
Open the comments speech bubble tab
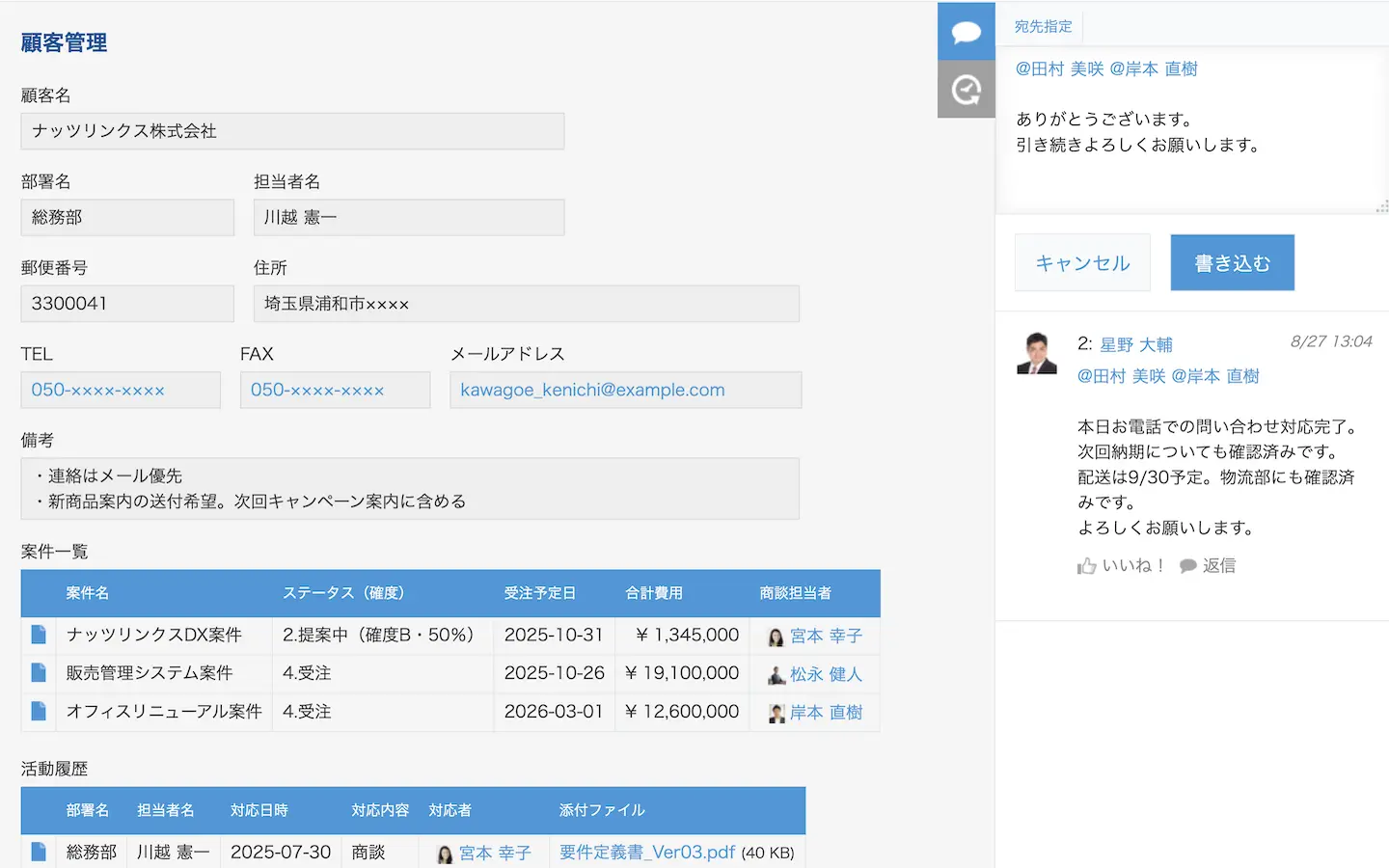(966, 32)
